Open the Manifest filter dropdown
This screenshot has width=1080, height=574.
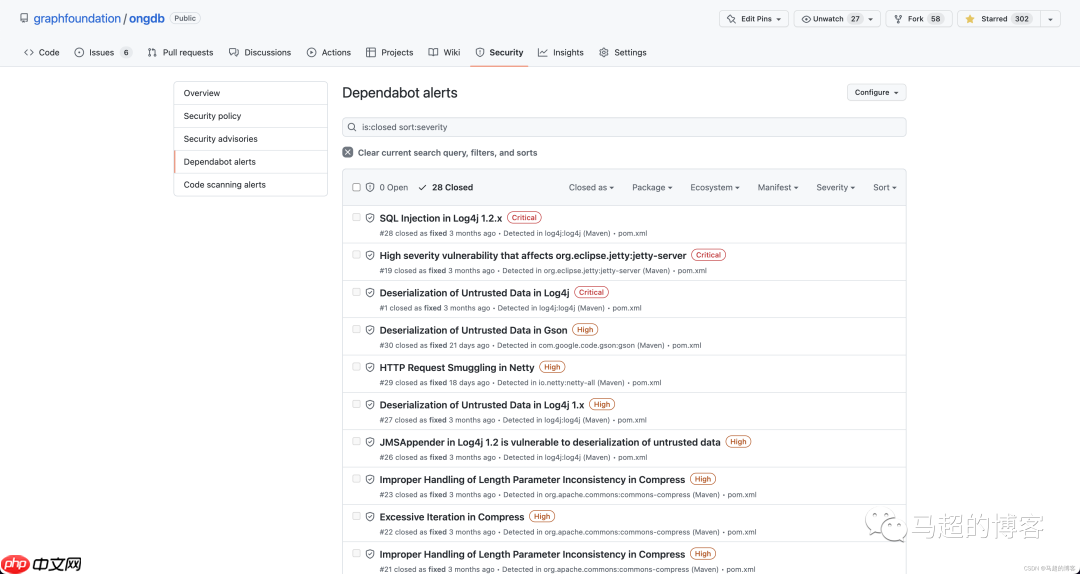[778, 187]
